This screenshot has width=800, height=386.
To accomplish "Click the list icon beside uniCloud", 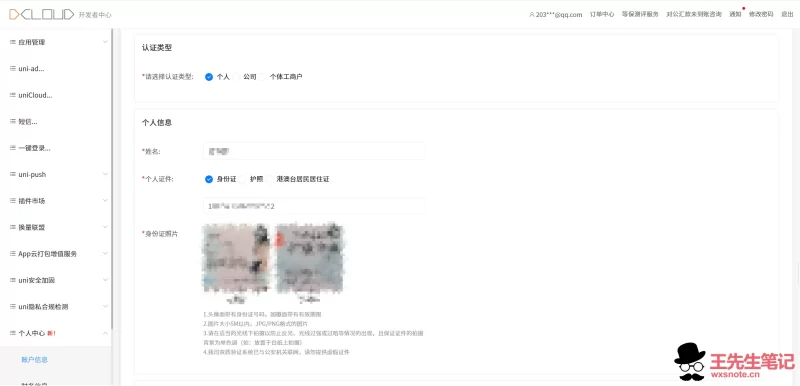I will 13,95.
